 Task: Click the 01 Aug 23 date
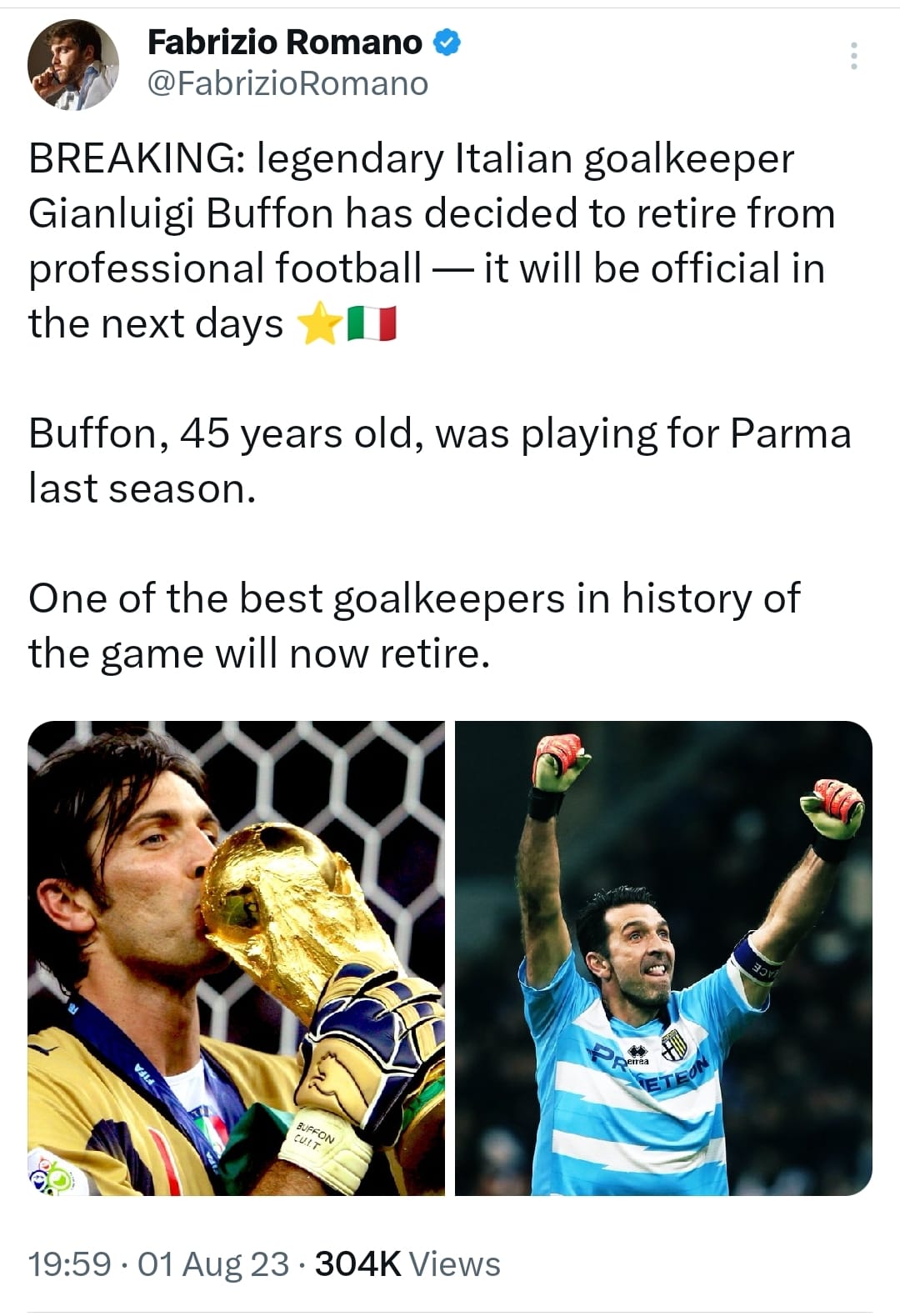tap(213, 1264)
